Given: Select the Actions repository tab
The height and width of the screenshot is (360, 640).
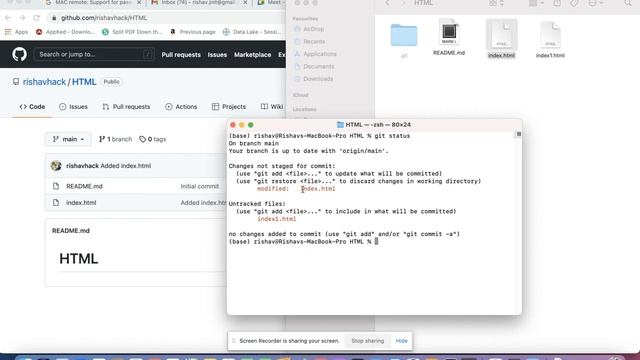Looking at the screenshot, I should coord(181,107).
